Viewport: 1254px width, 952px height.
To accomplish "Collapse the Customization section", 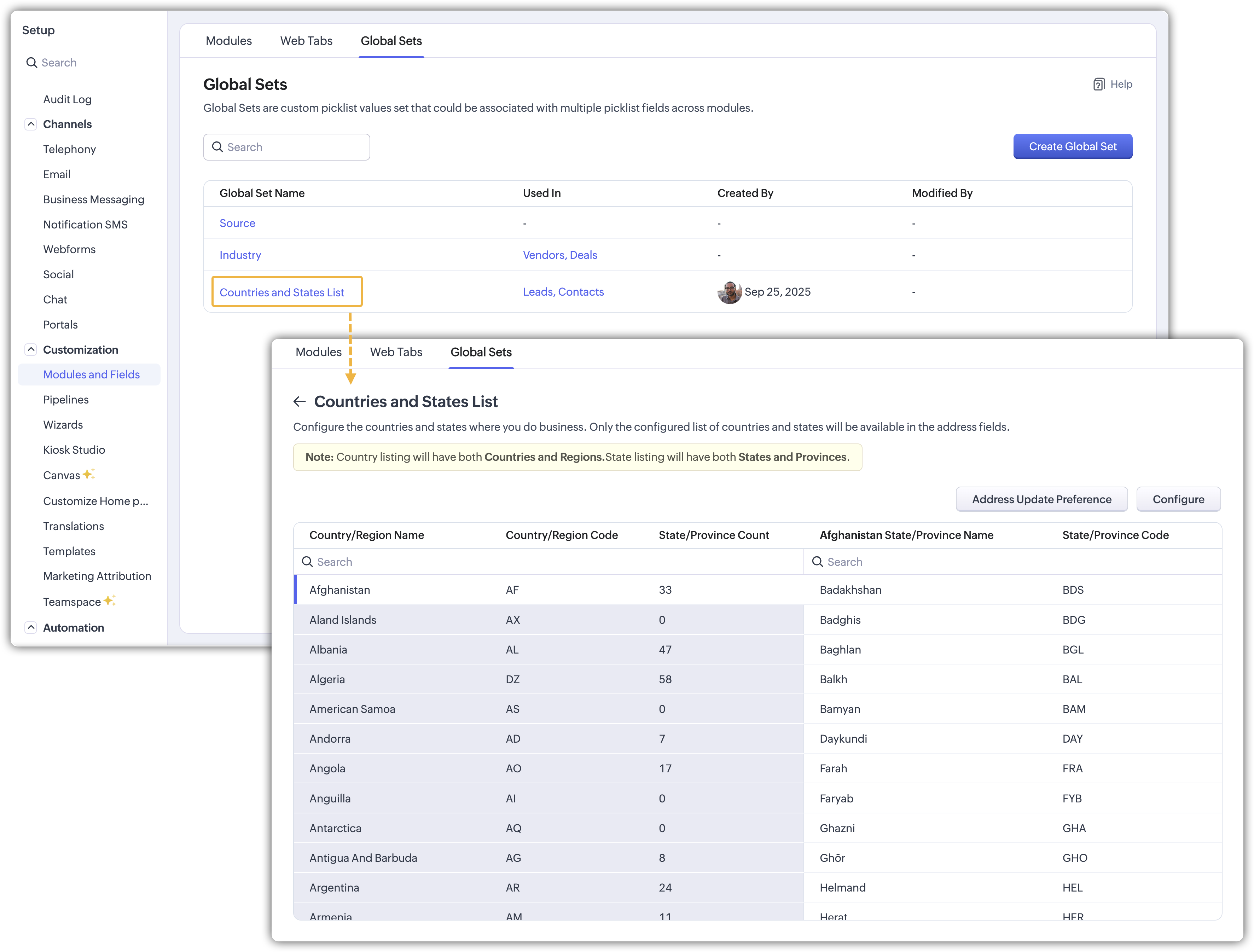I will point(31,350).
